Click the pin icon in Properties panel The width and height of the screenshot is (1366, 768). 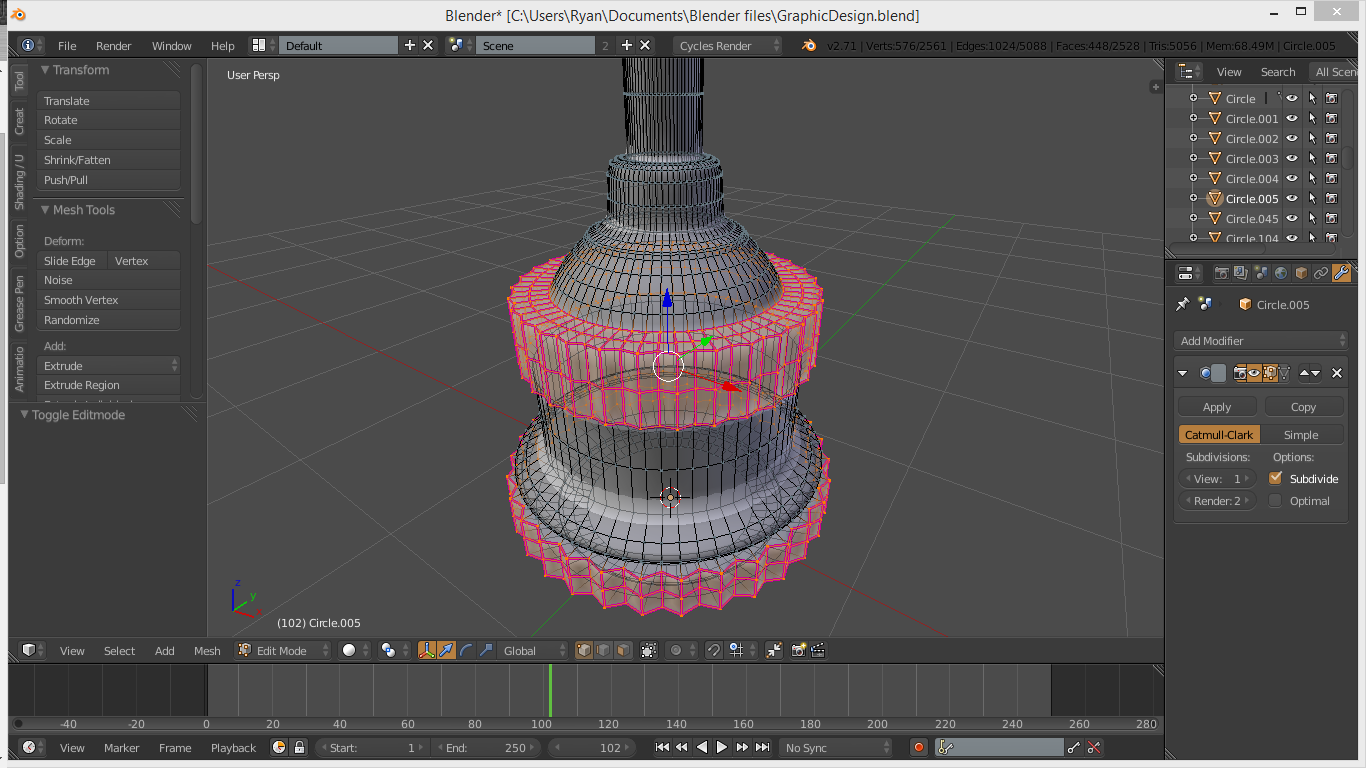pyautogui.click(x=1183, y=304)
